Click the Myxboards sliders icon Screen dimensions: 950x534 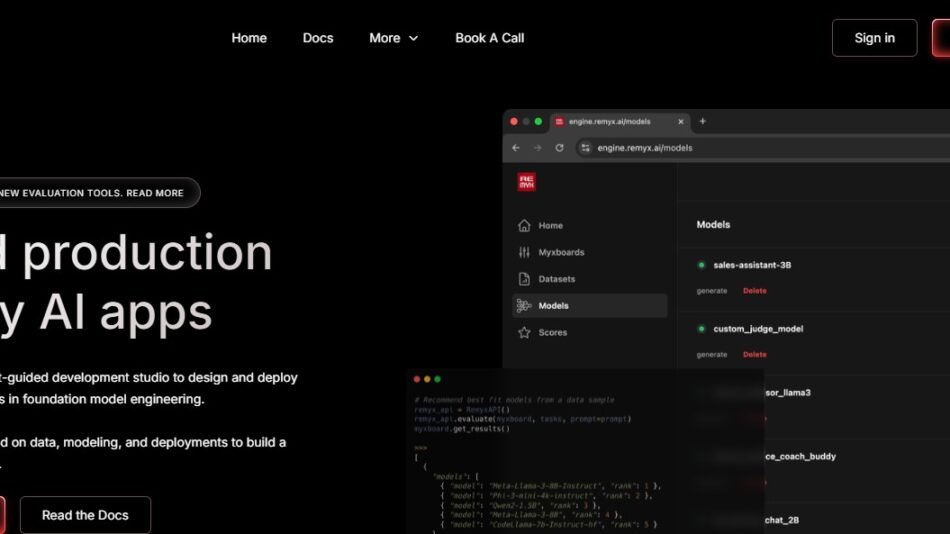tap(524, 253)
